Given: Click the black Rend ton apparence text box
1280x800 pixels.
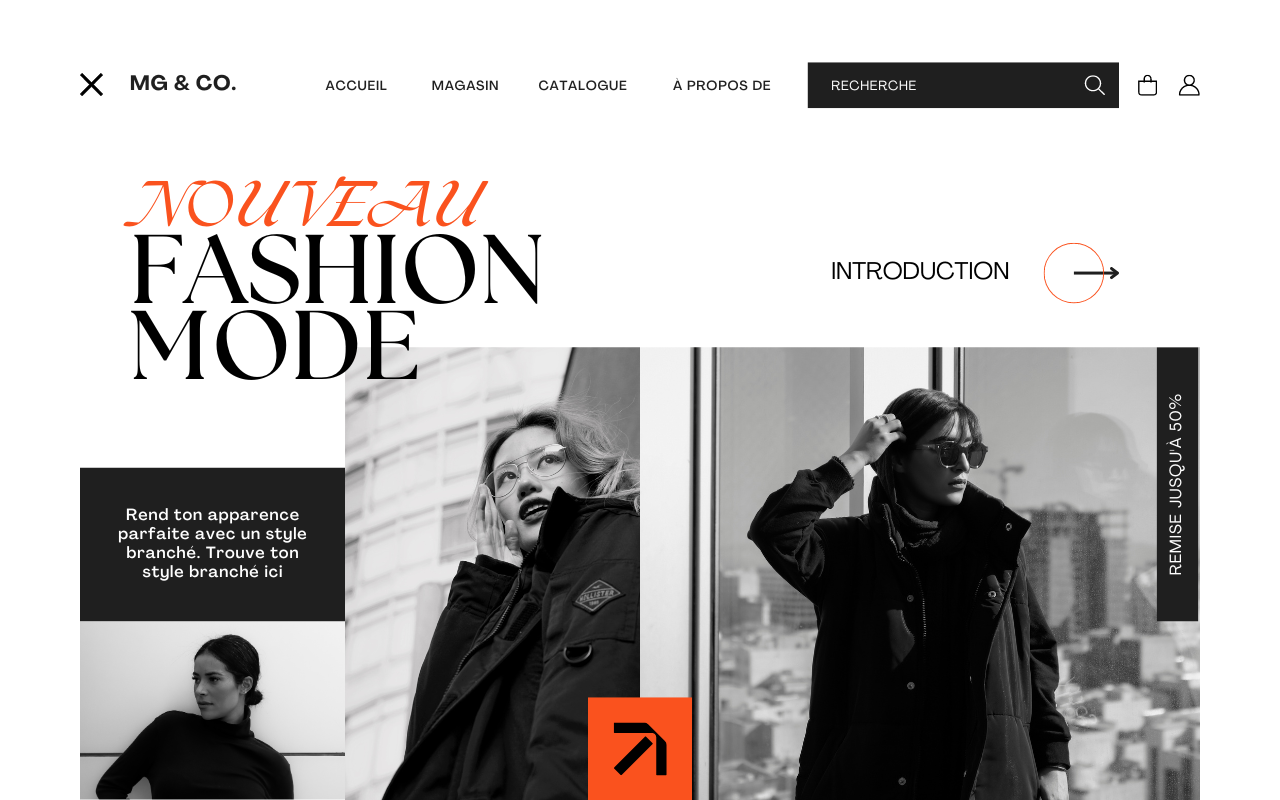Looking at the screenshot, I should [212, 544].
